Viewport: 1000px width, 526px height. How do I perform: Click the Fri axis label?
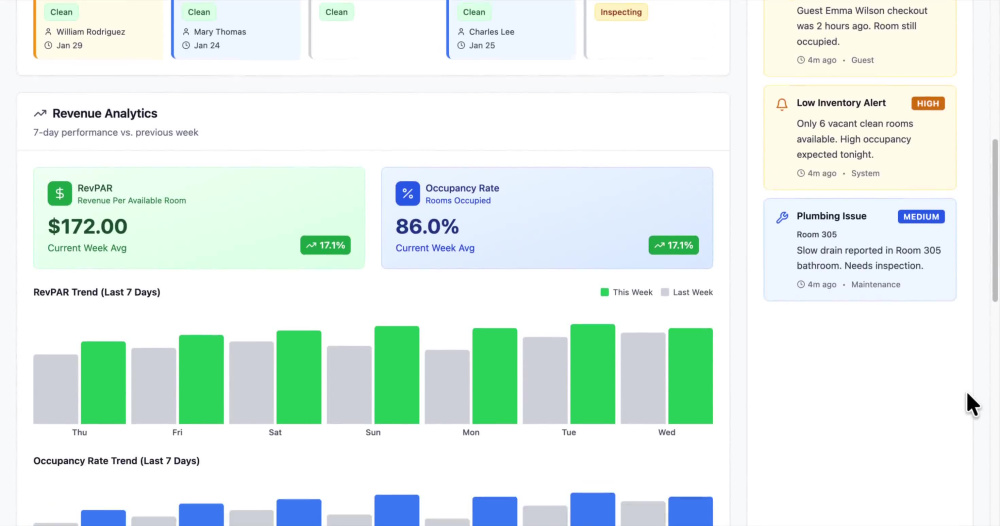[x=177, y=432]
